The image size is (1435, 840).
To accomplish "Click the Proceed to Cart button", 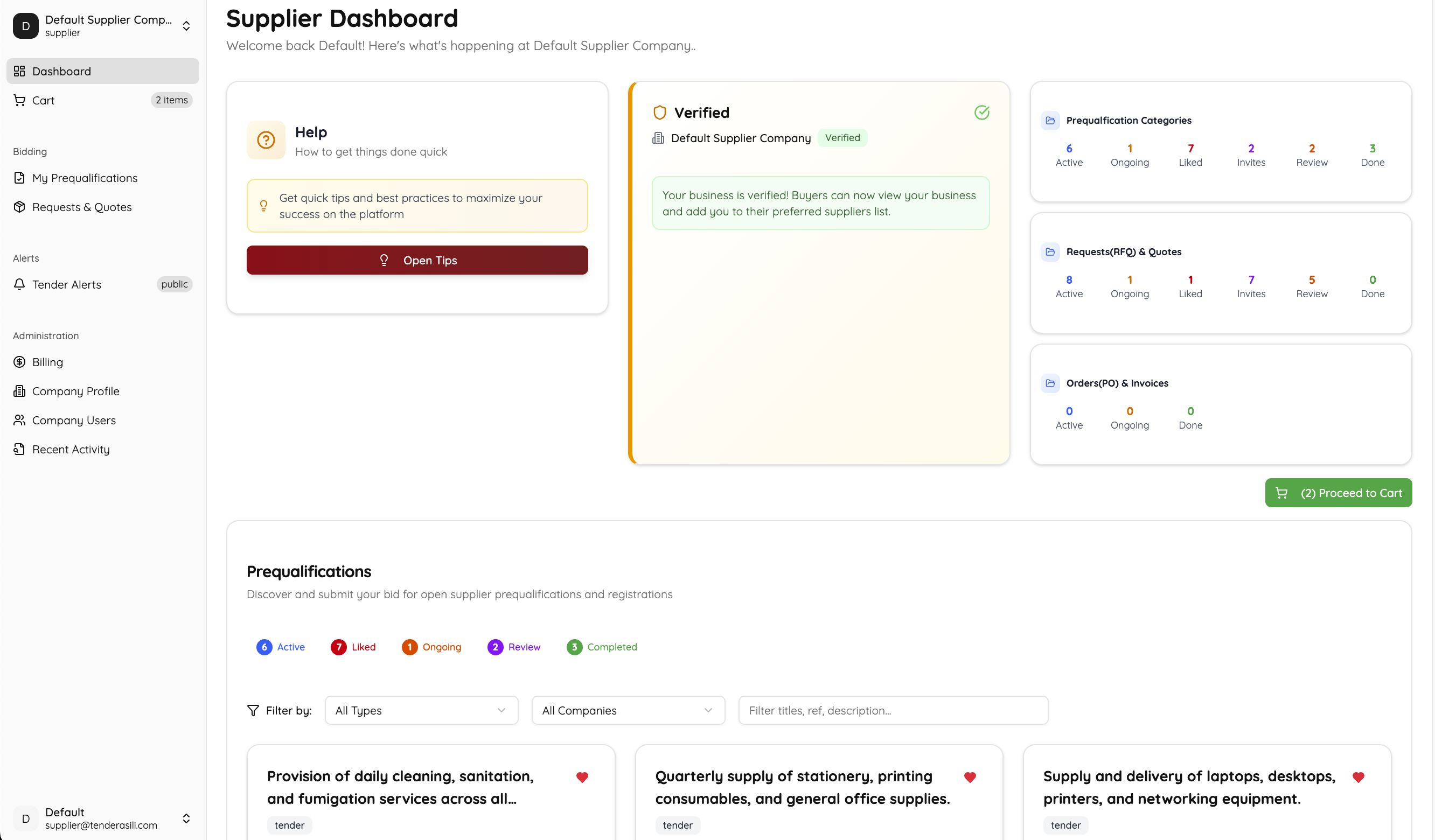I will (1339, 493).
